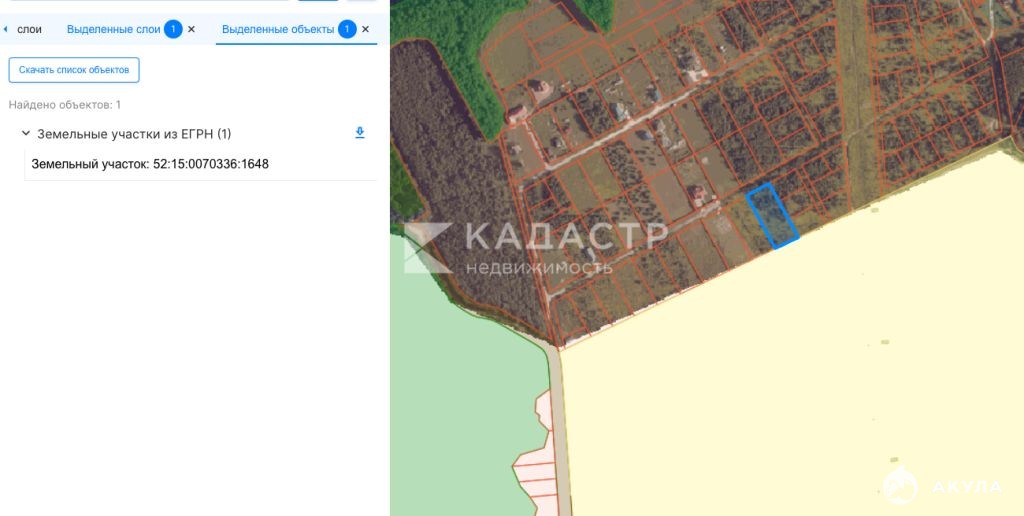The height and width of the screenshot is (516, 1024).
Task: Click the Кадастр watermark logo icon
Action: [x=427, y=247]
